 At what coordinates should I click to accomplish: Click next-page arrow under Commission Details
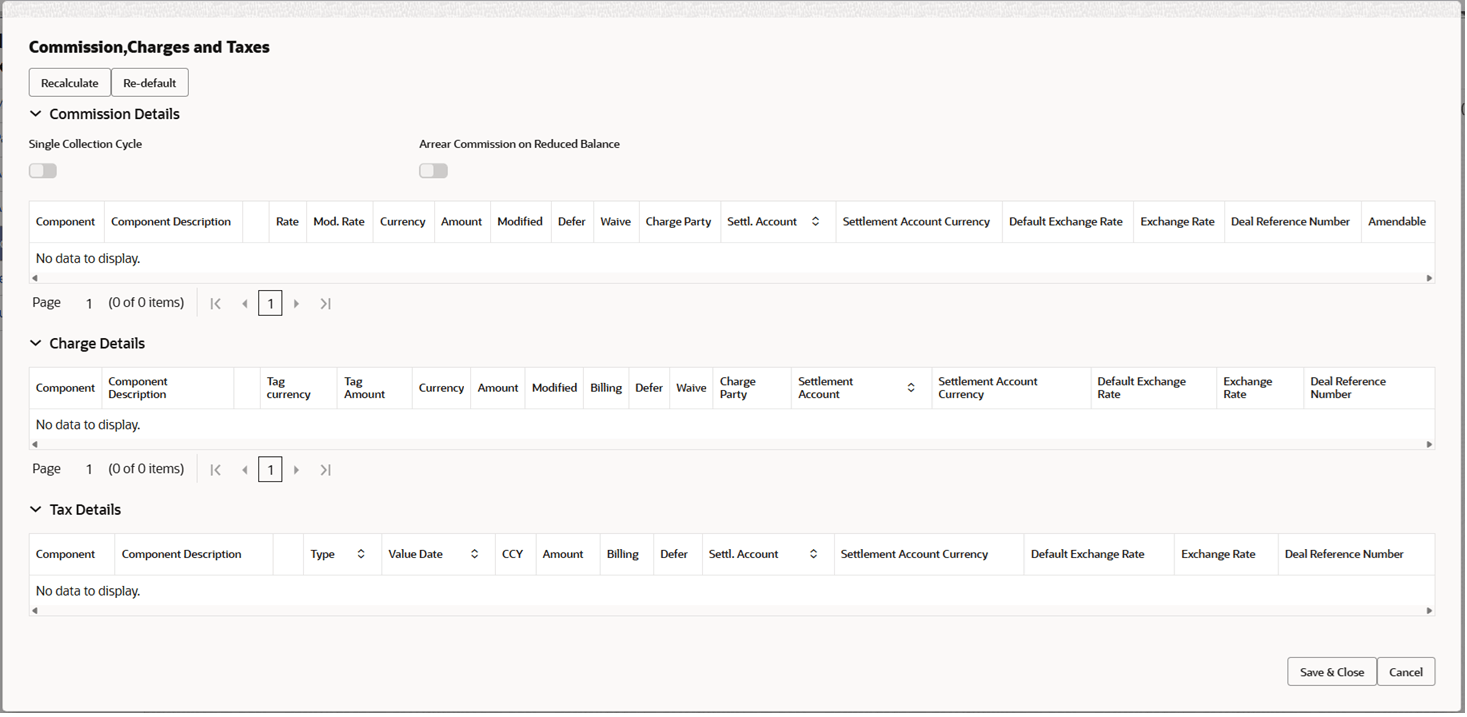297,302
